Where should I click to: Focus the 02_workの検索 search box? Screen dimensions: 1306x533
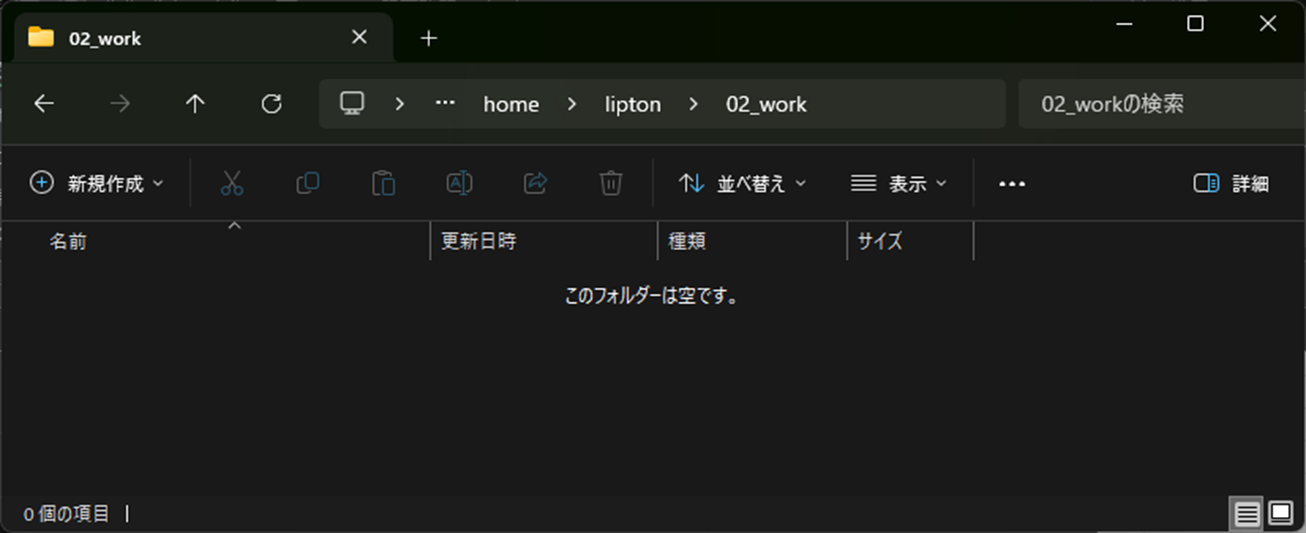(x=1162, y=104)
